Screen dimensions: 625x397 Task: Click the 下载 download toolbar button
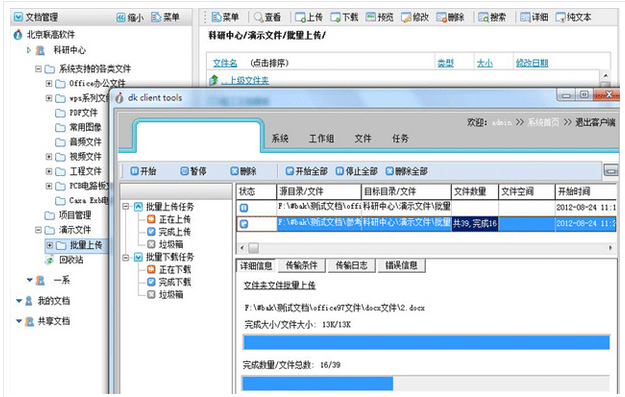point(344,17)
